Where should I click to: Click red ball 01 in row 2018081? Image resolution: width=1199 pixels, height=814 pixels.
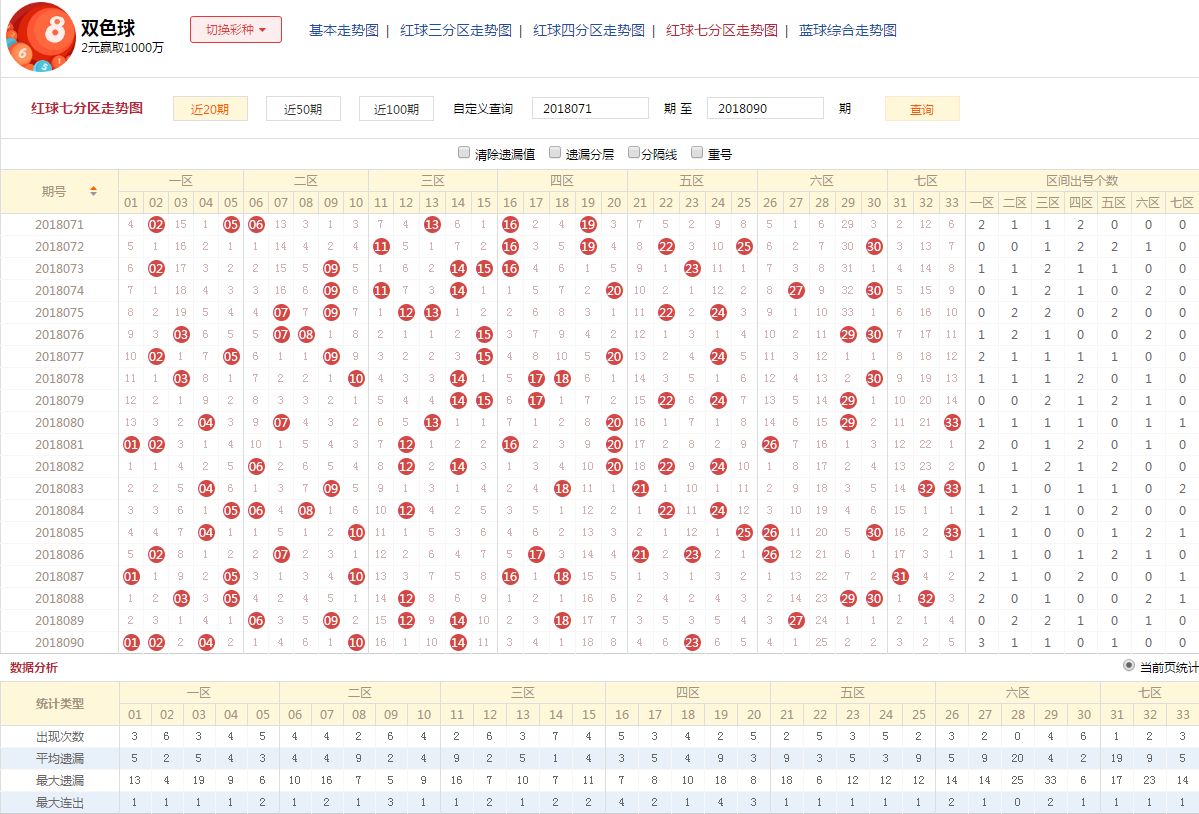click(x=131, y=445)
